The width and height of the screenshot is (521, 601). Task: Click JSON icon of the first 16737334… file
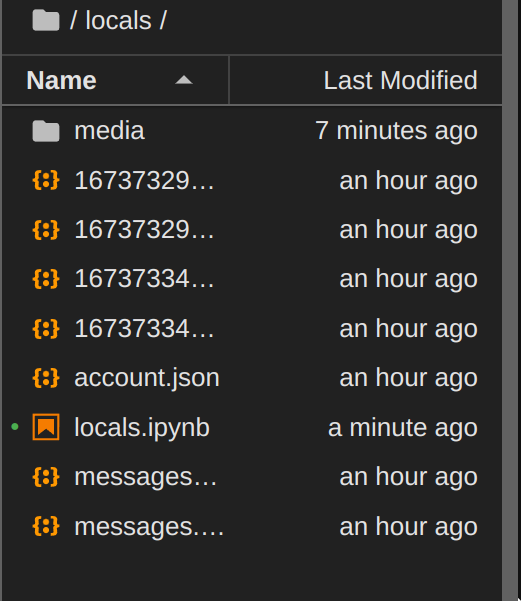pos(46,279)
